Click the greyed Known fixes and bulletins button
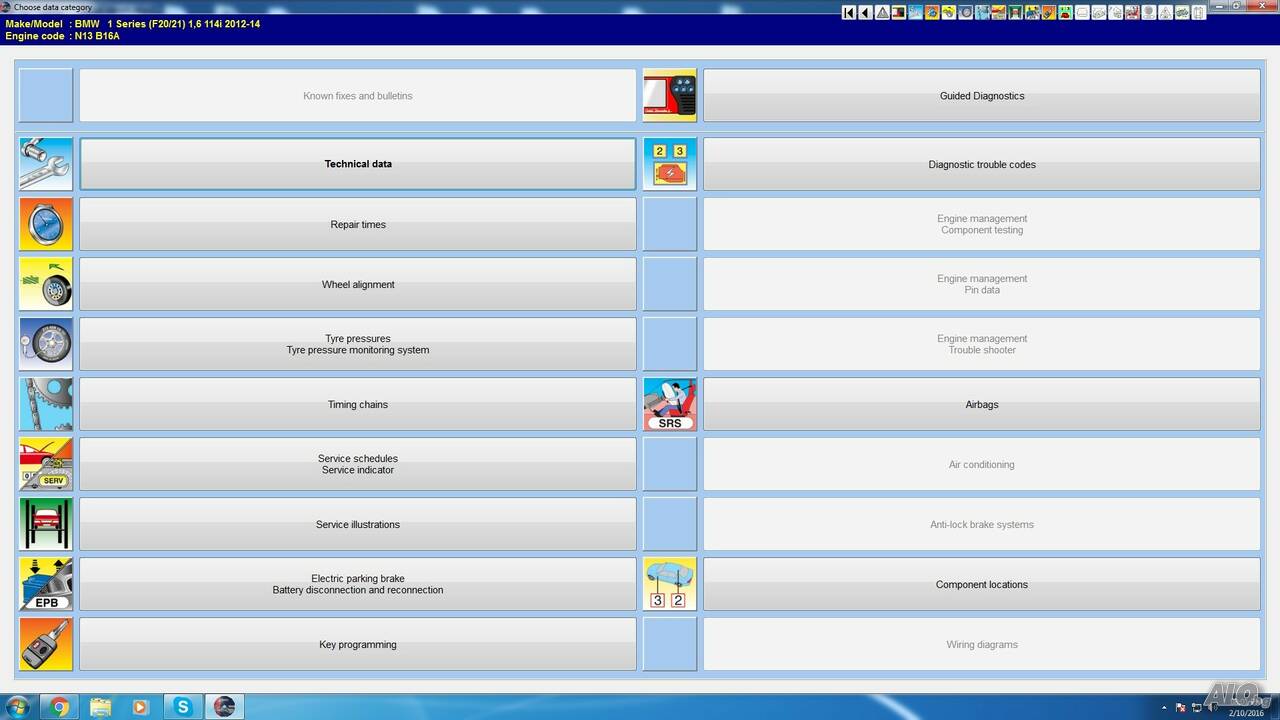Image resolution: width=1280 pixels, height=720 pixels. [x=358, y=96]
